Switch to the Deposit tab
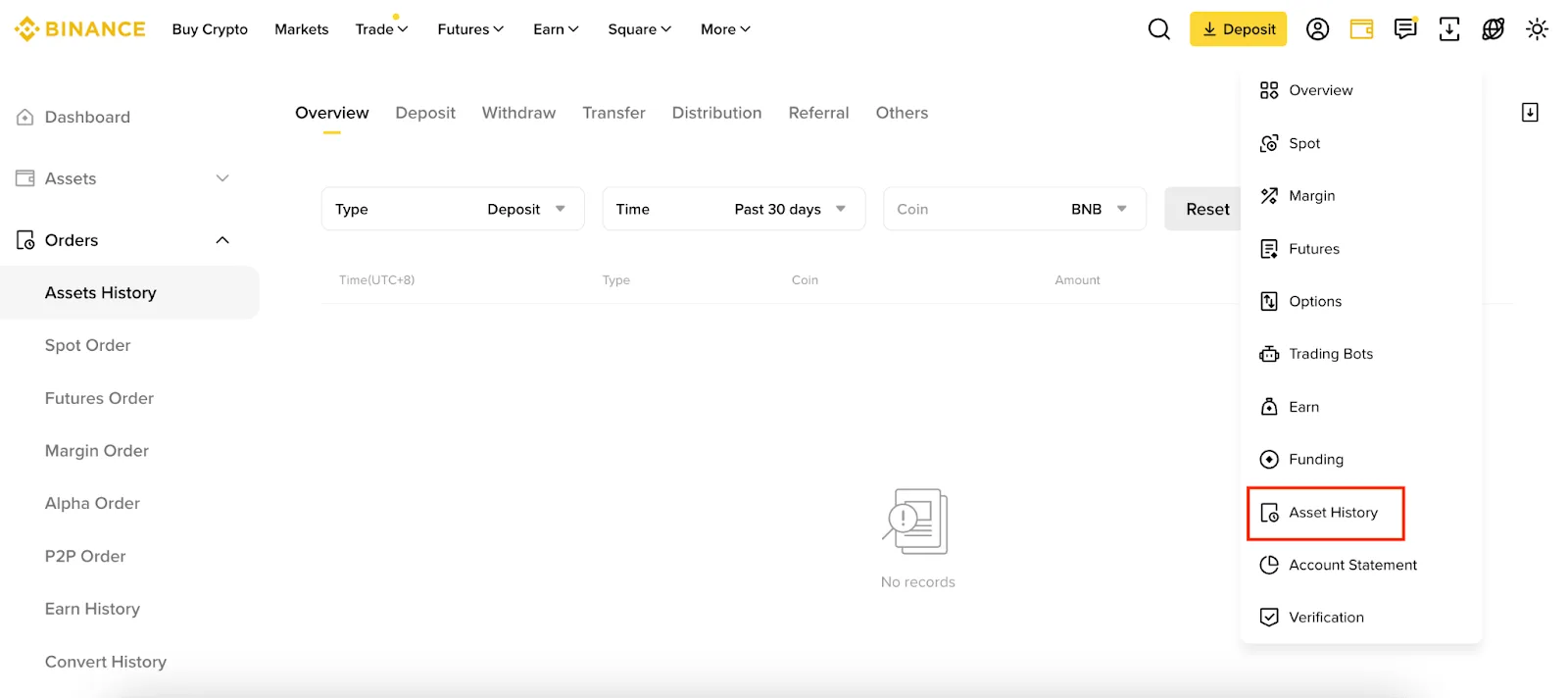Viewport: 1568px width, 698px height. click(x=425, y=113)
